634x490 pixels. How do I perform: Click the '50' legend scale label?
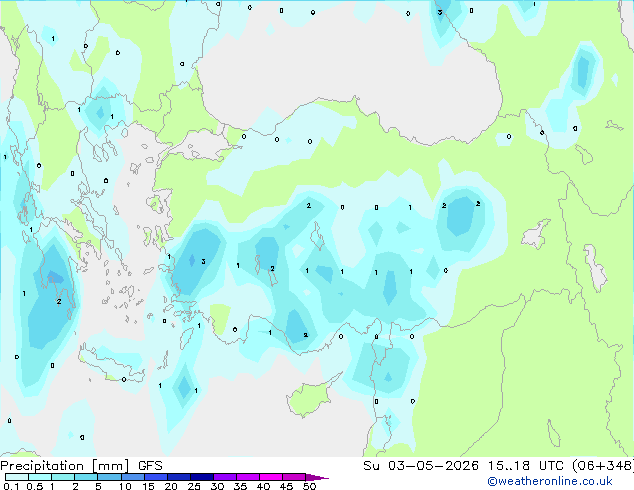click(x=310, y=486)
